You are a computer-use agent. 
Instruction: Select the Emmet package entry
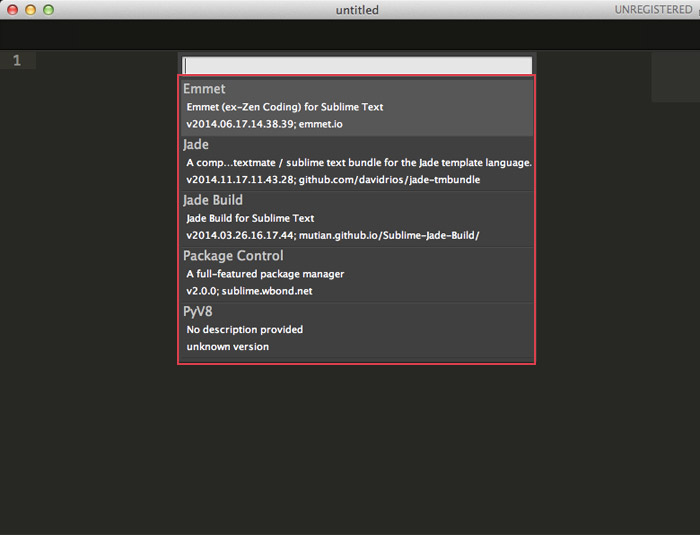tap(357, 107)
